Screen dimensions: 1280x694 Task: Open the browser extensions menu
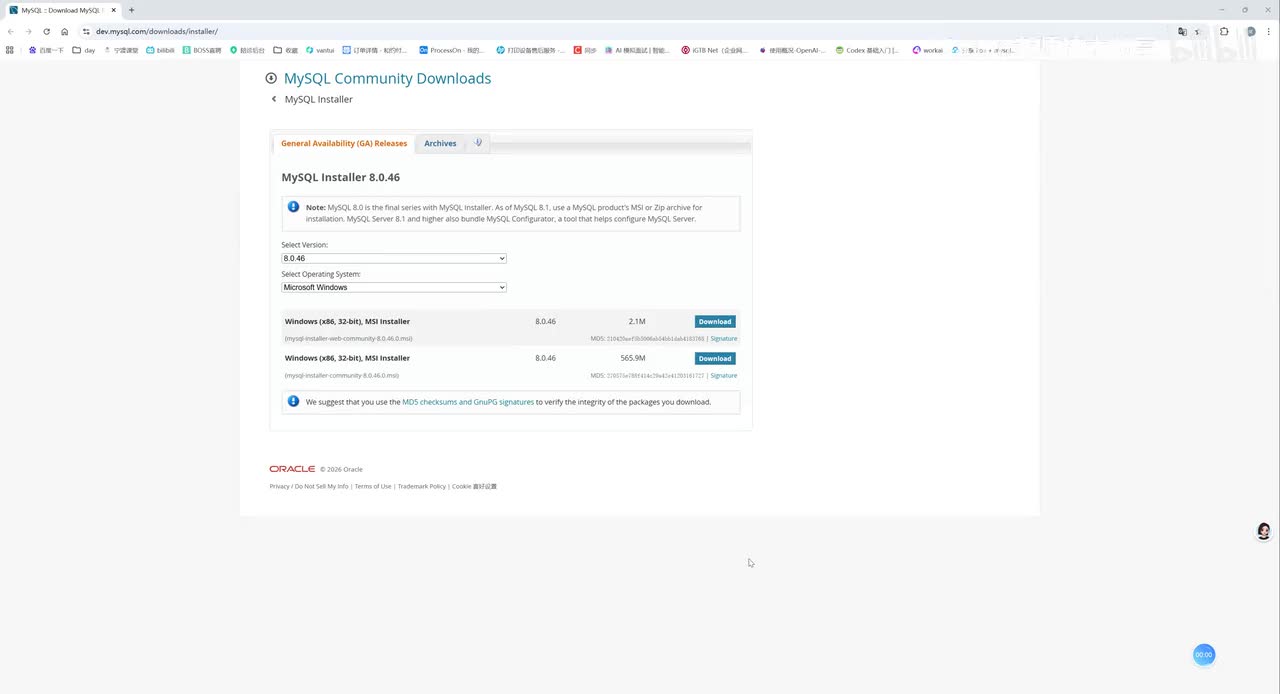click(x=1224, y=31)
